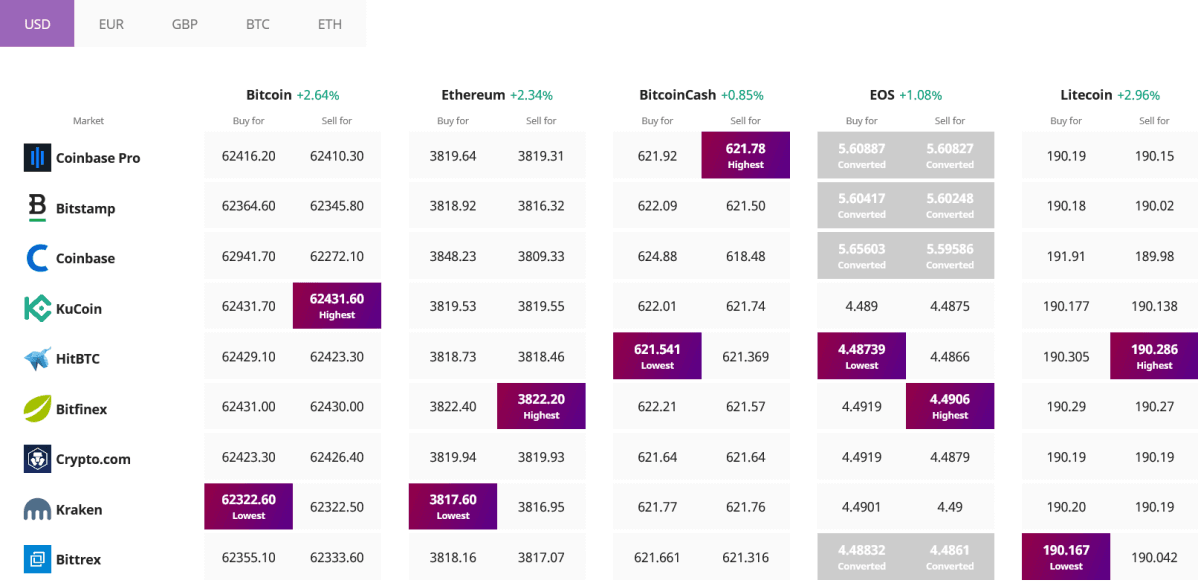The width and height of the screenshot is (1198, 583).
Task: Click Kraken EOS sell price 4.49
Action: tap(950, 507)
